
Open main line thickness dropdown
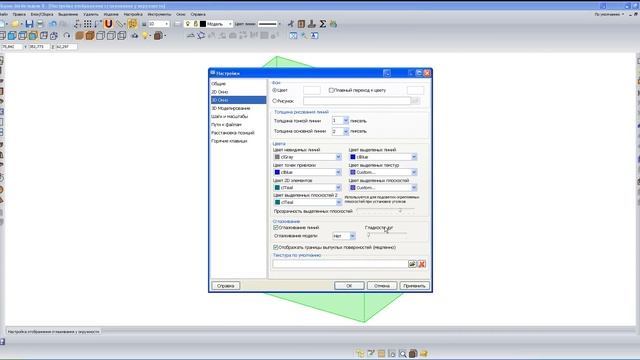[x=346, y=131]
